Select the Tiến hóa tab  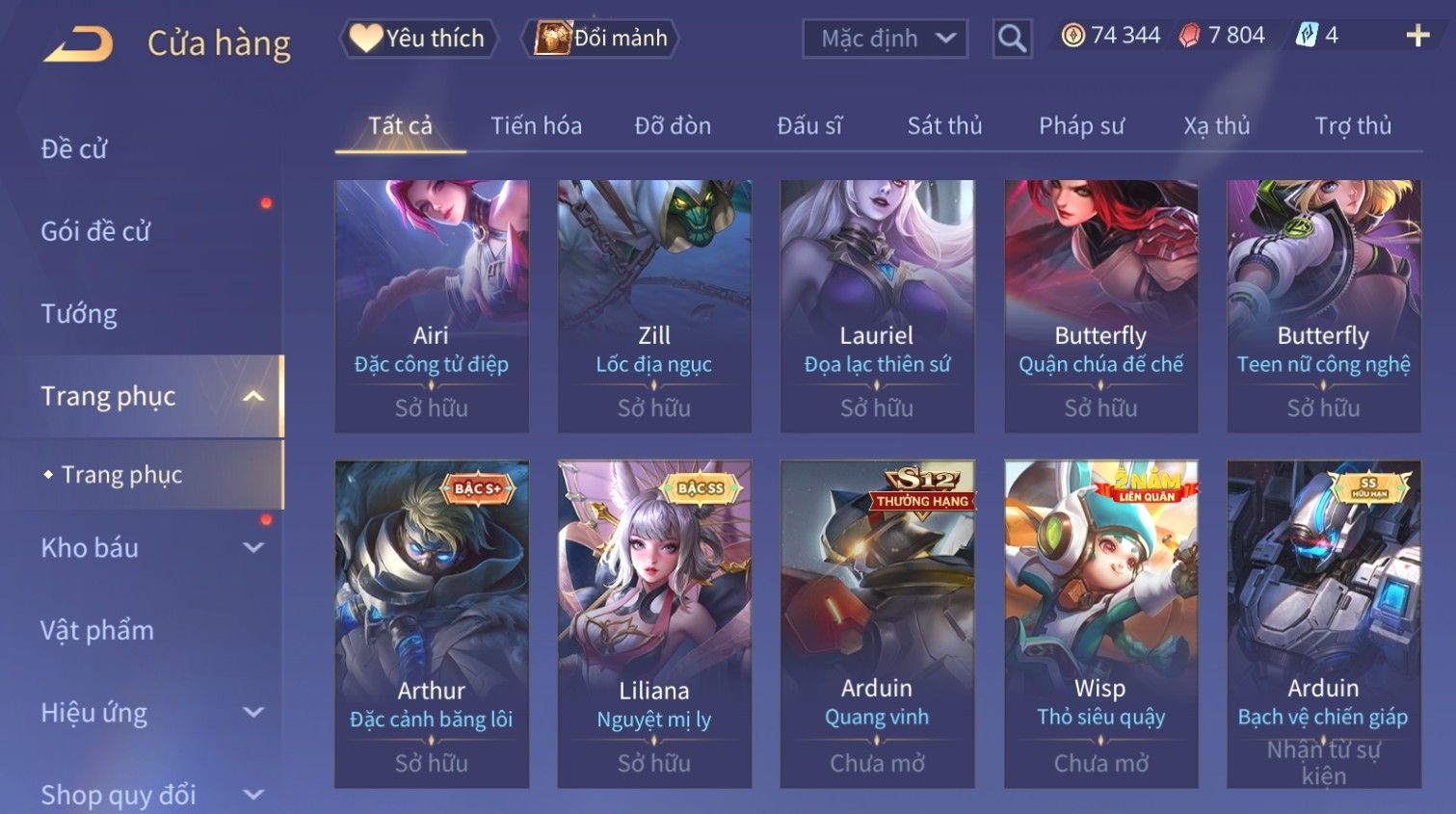(x=536, y=126)
